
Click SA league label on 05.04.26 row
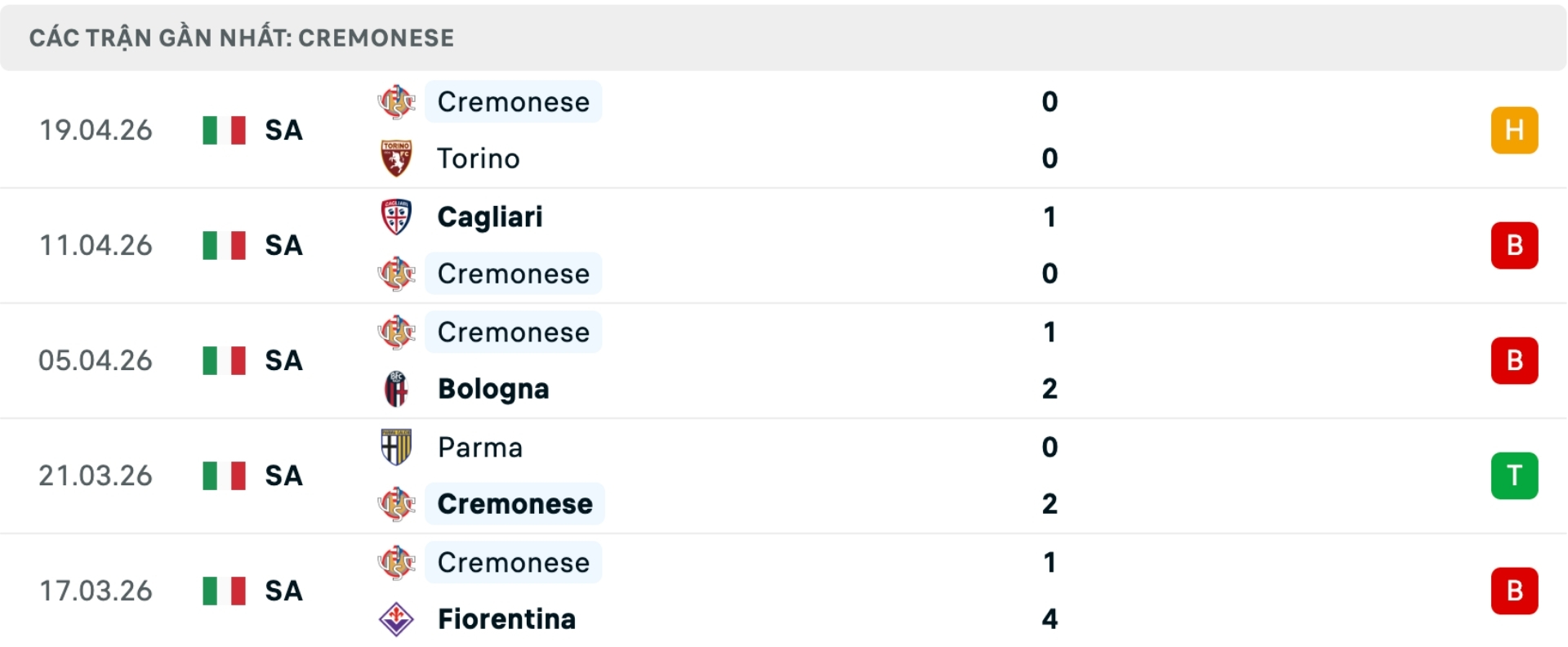click(283, 360)
